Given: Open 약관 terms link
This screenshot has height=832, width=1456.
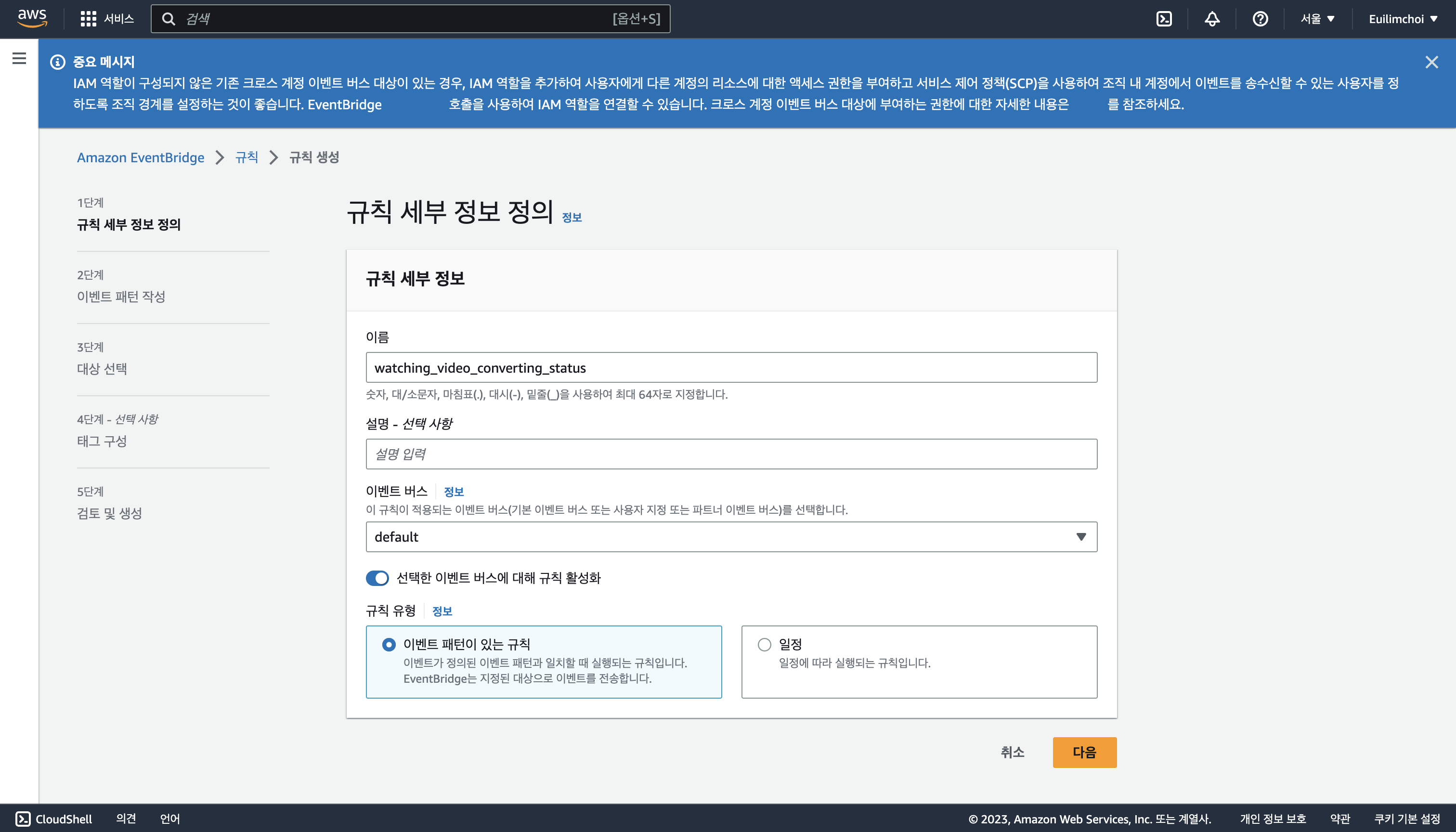Looking at the screenshot, I should tap(1339, 819).
